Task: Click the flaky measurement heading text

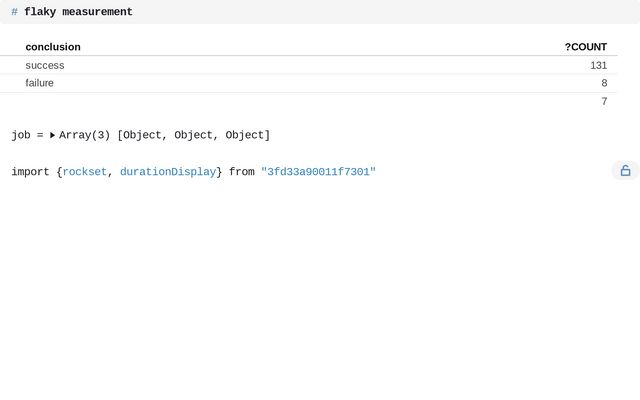Action: pyautogui.click(x=78, y=12)
